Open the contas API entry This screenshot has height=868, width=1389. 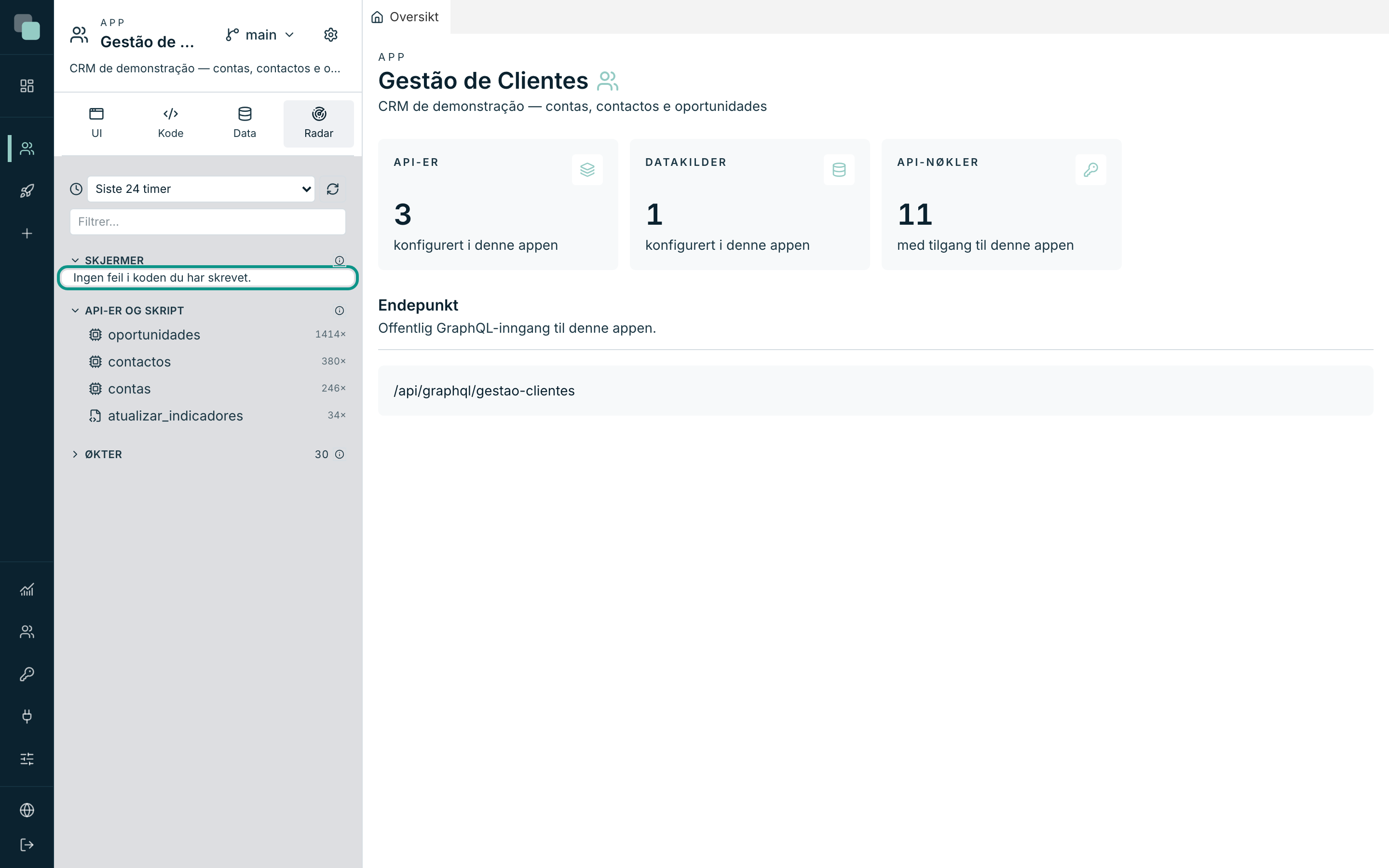208,389
